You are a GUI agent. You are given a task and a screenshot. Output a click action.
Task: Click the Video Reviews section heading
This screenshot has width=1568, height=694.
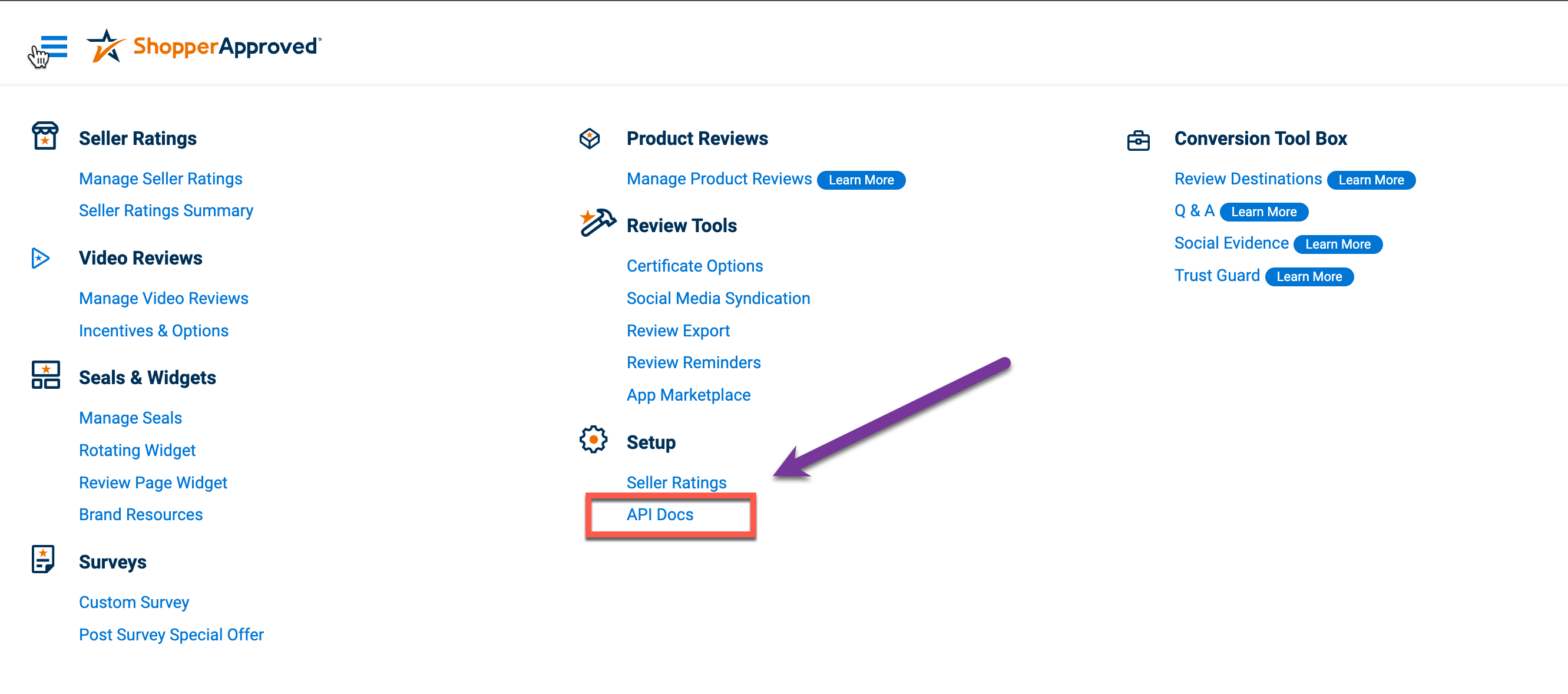141,258
